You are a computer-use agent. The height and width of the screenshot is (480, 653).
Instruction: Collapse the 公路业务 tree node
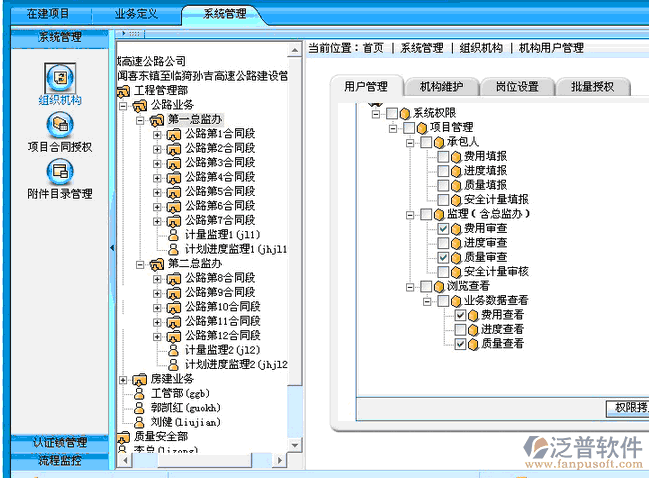pos(123,106)
